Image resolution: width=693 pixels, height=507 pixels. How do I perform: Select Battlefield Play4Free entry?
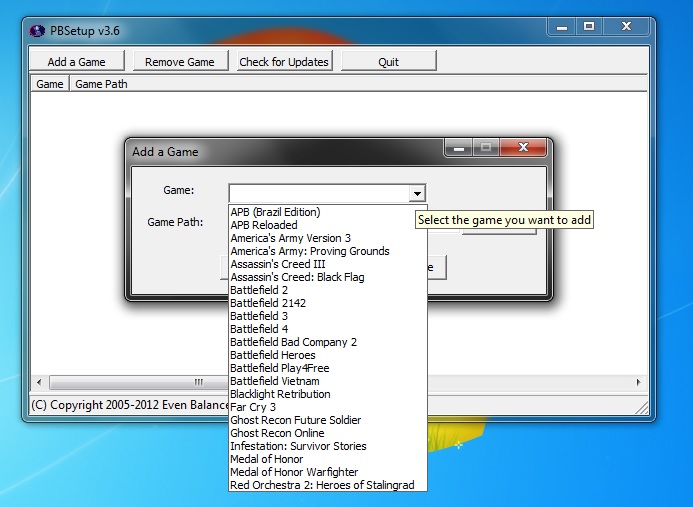coord(327,368)
